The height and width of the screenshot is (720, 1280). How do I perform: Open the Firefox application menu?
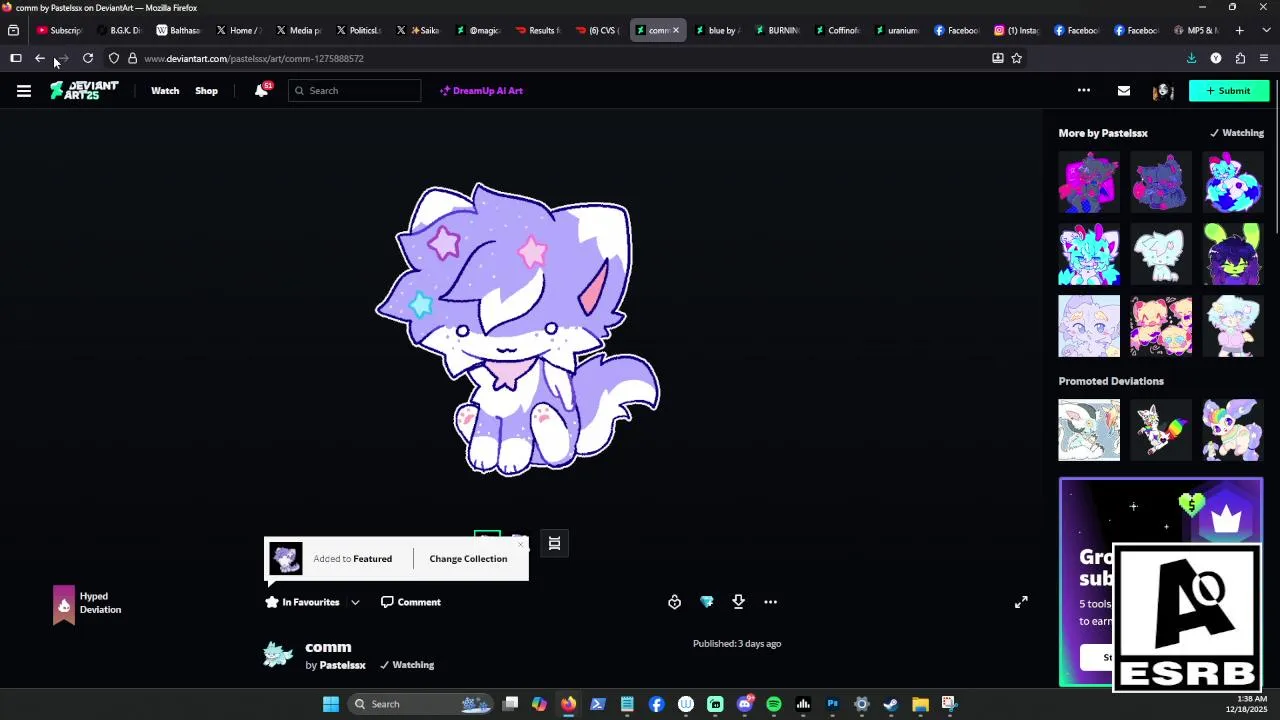click(1264, 59)
